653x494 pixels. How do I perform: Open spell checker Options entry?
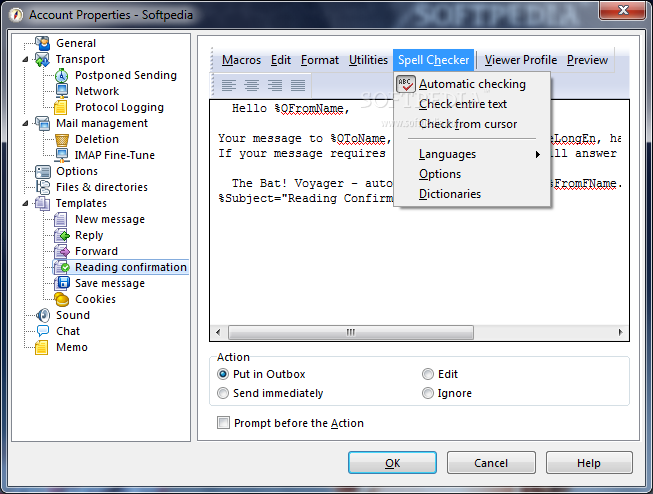click(x=472, y=174)
